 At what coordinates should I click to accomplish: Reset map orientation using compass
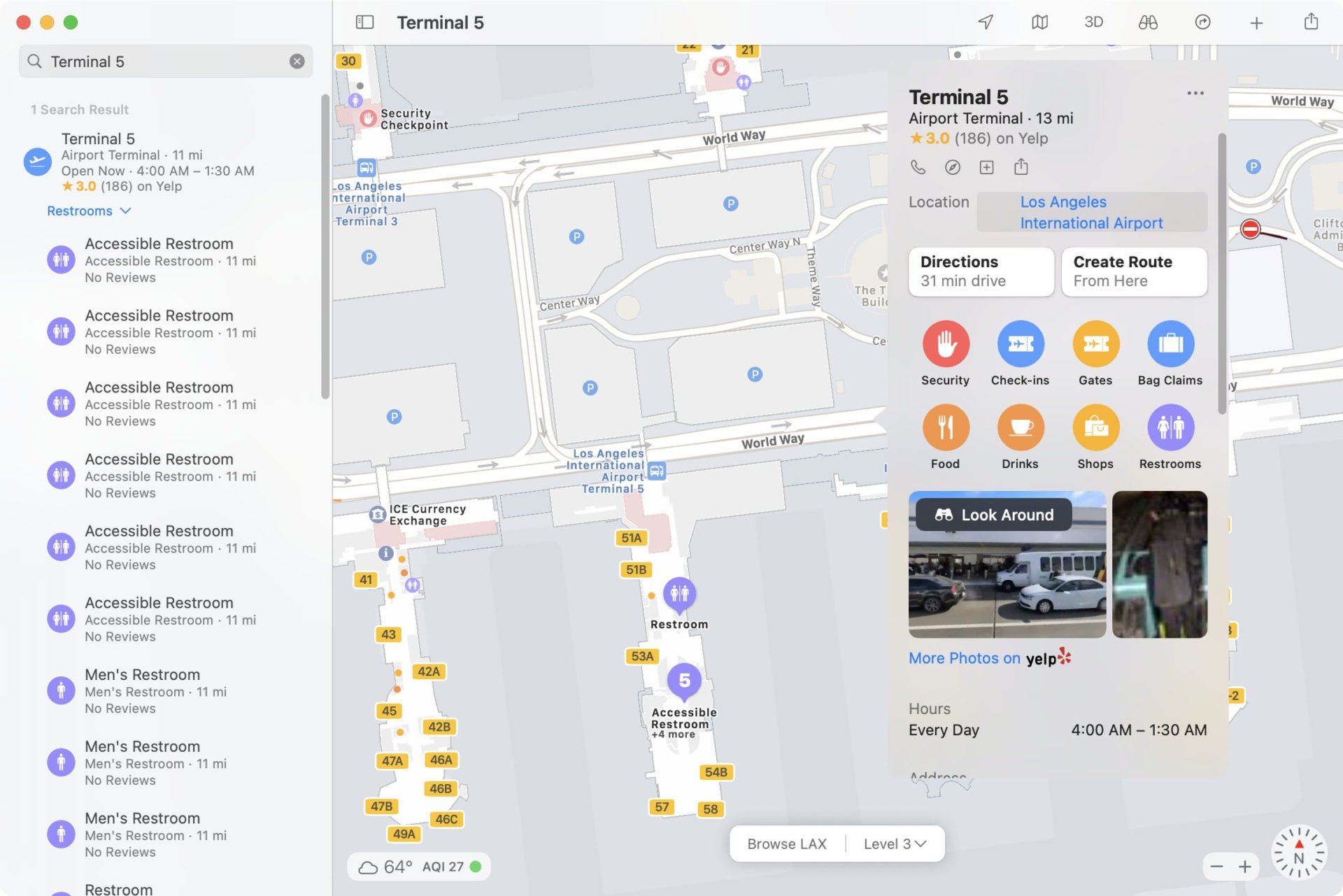pos(1299,852)
